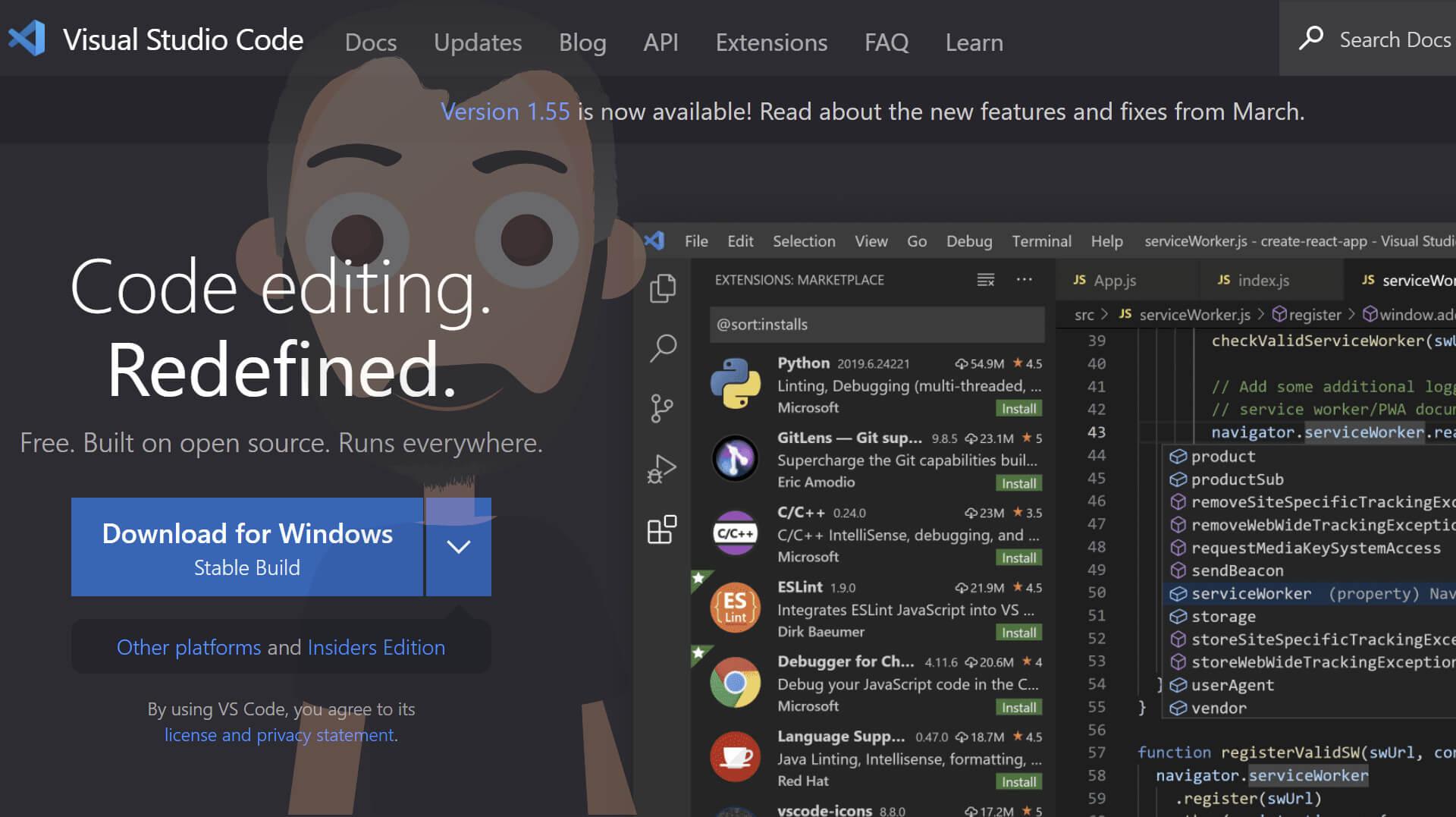Click the VS Code icon left of File menu
Image resolution: width=1456 pixels, height=817 pixels.
pyautogui.click(x=654, y=241)
